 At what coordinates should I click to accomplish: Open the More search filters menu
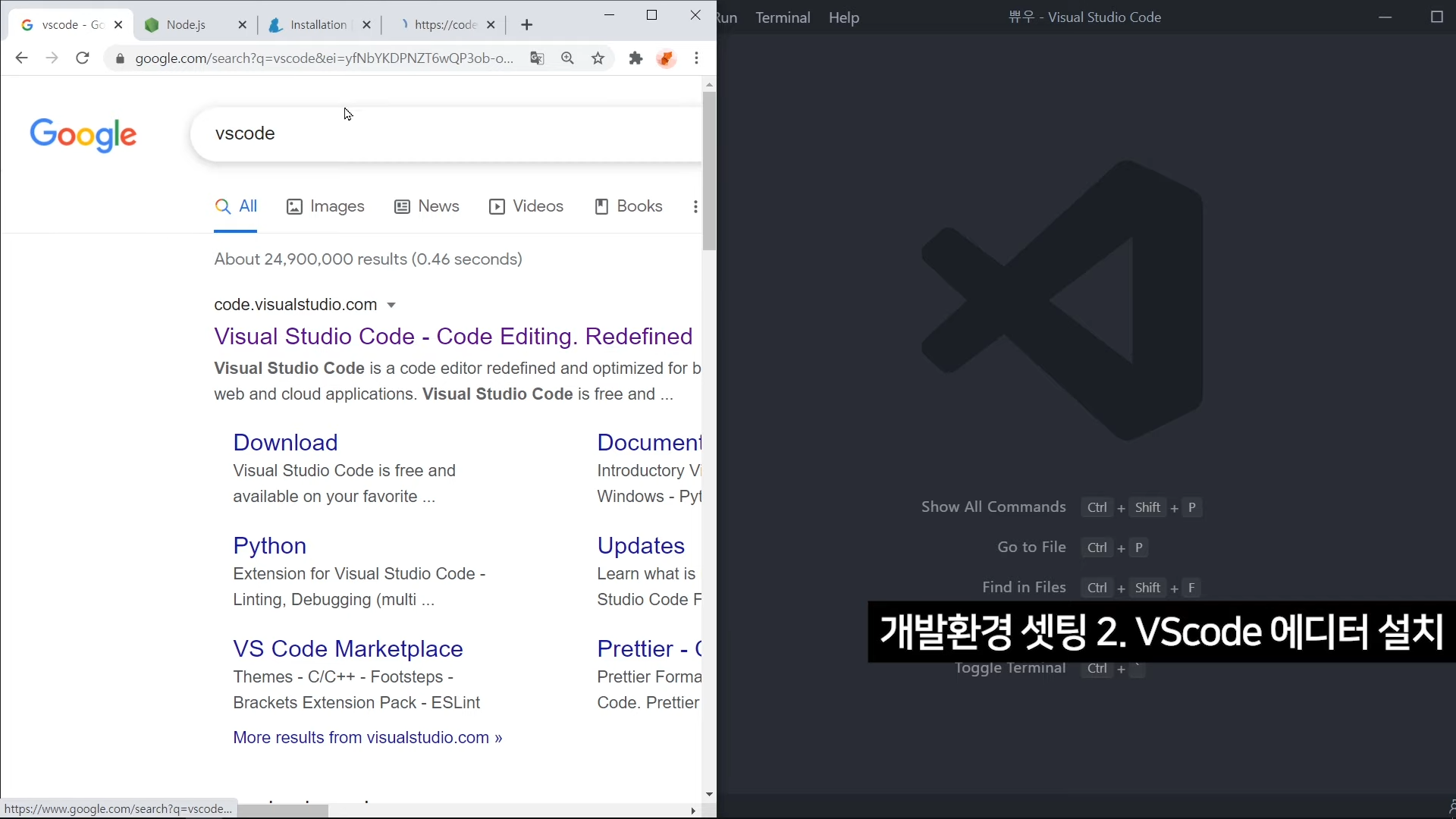(x=695, y=206)
